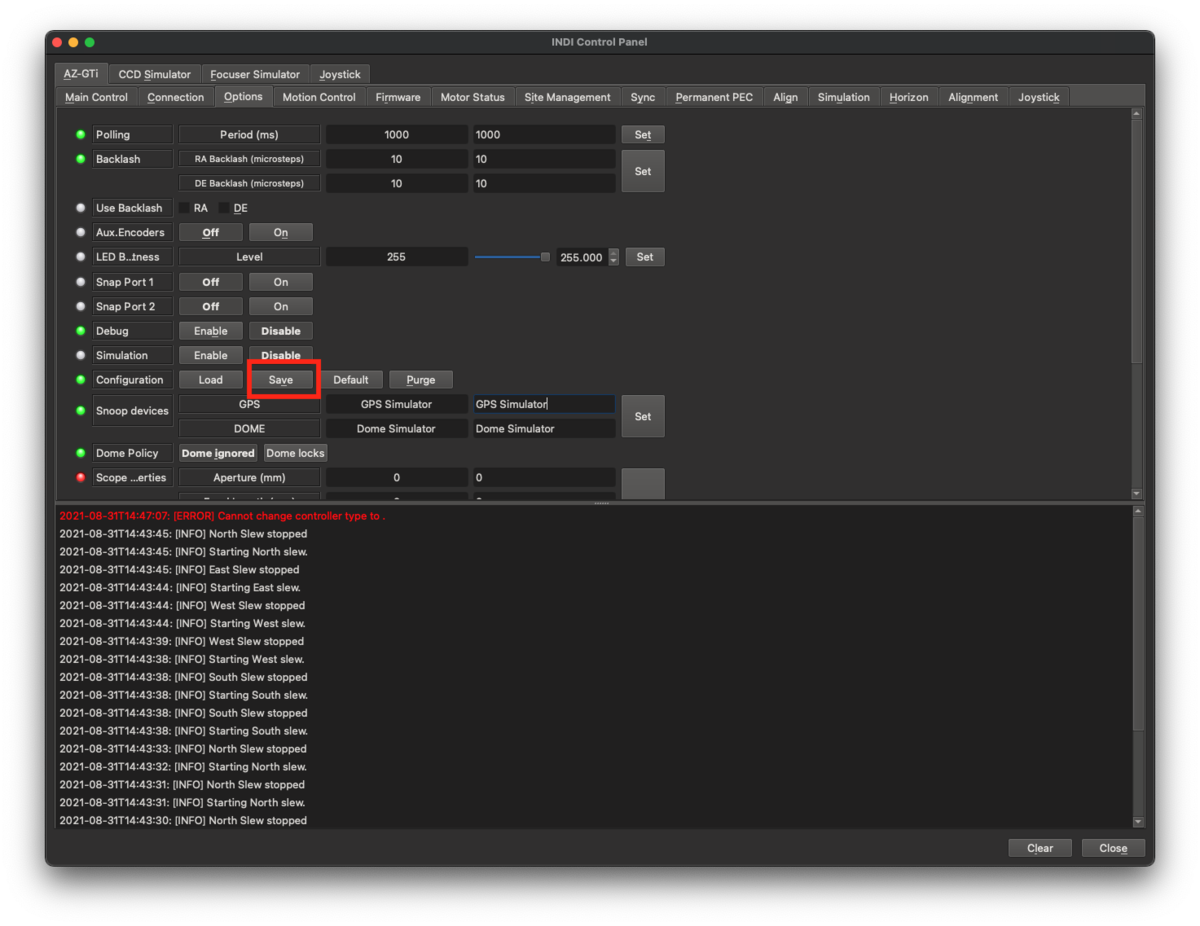Click the Use Backlash status indicator light
Screen dimensions: 1200x926
click(x=81, y=208)
